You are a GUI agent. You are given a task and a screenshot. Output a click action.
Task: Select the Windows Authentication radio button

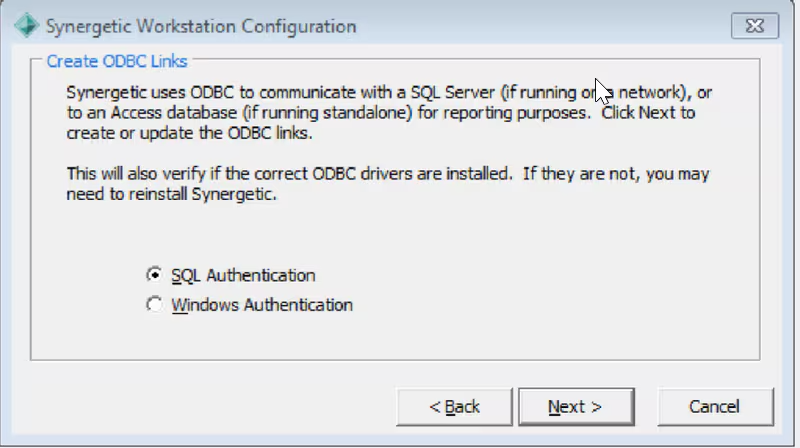click(154, 305)
